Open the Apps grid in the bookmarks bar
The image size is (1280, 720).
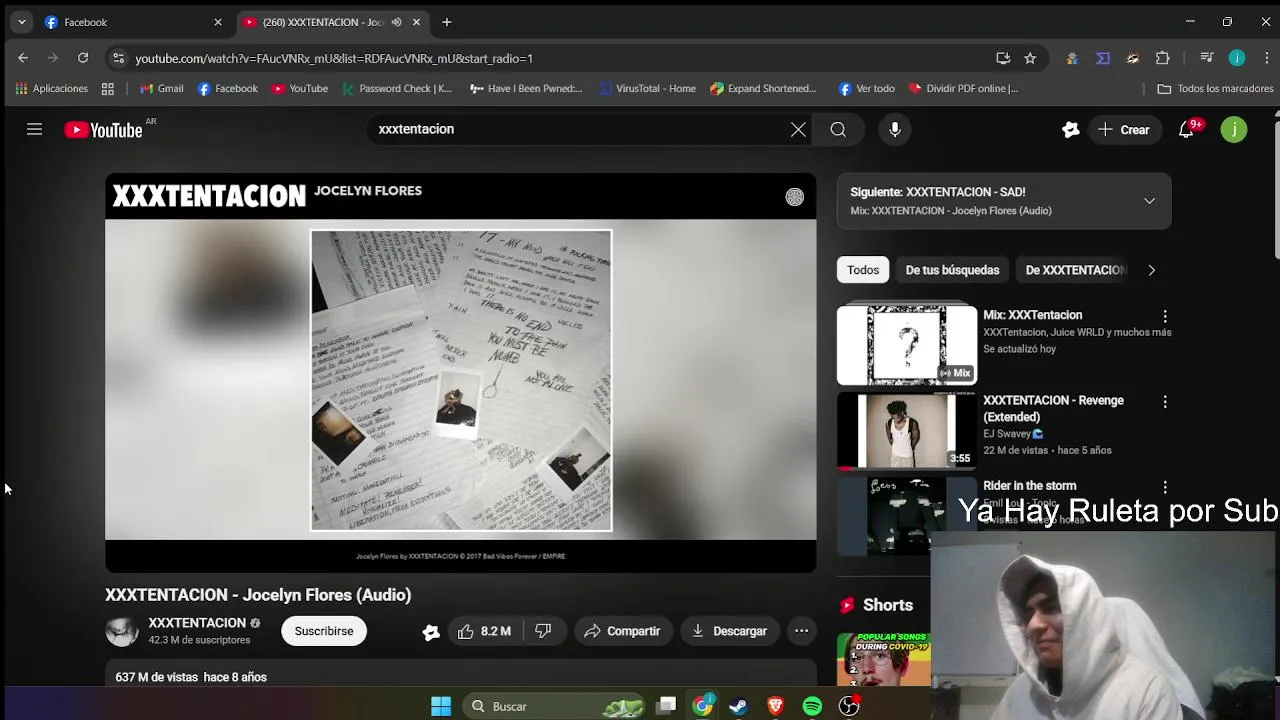(x=108, y=88)
